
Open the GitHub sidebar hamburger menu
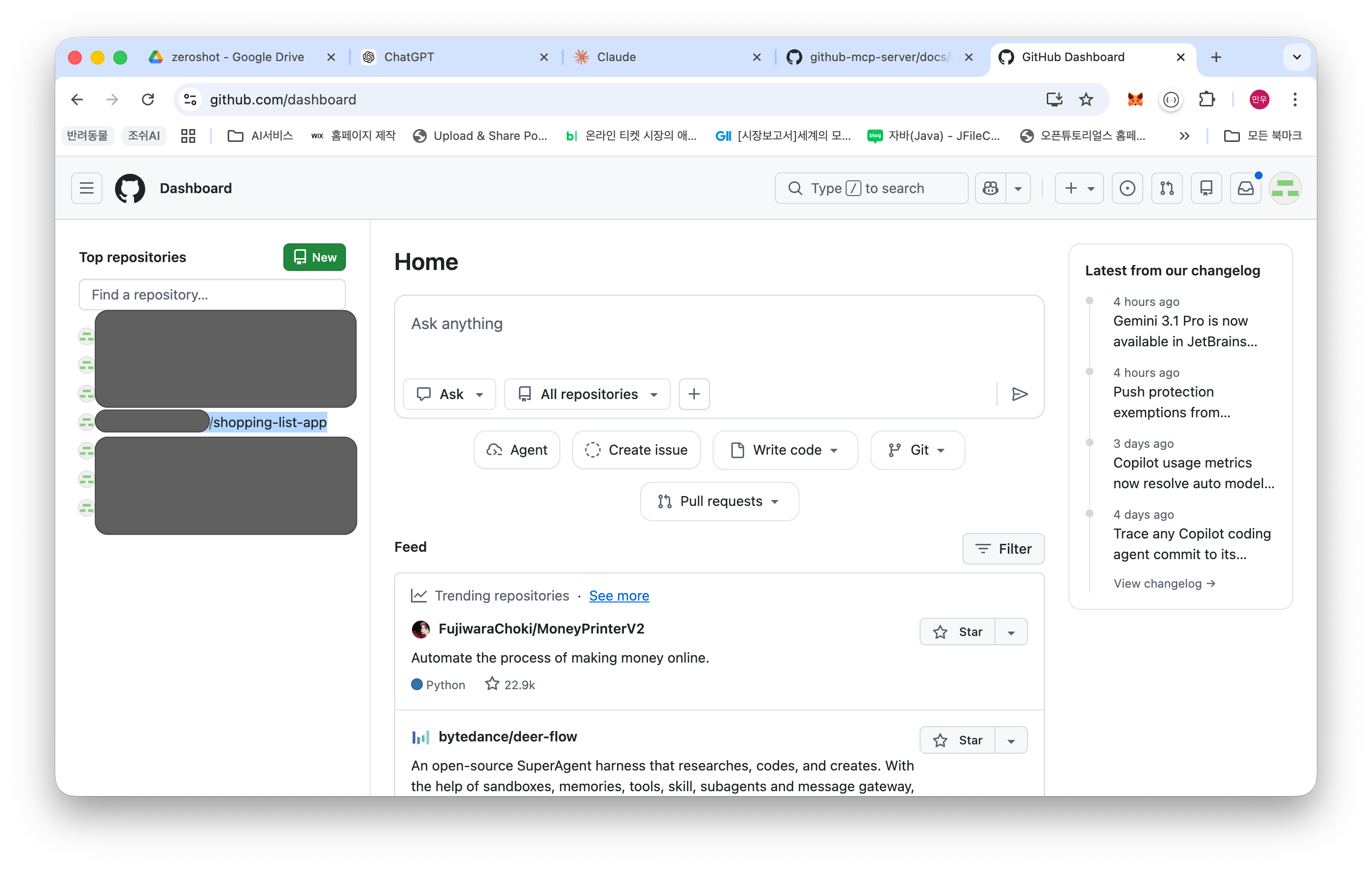click(x=87, y=188)
